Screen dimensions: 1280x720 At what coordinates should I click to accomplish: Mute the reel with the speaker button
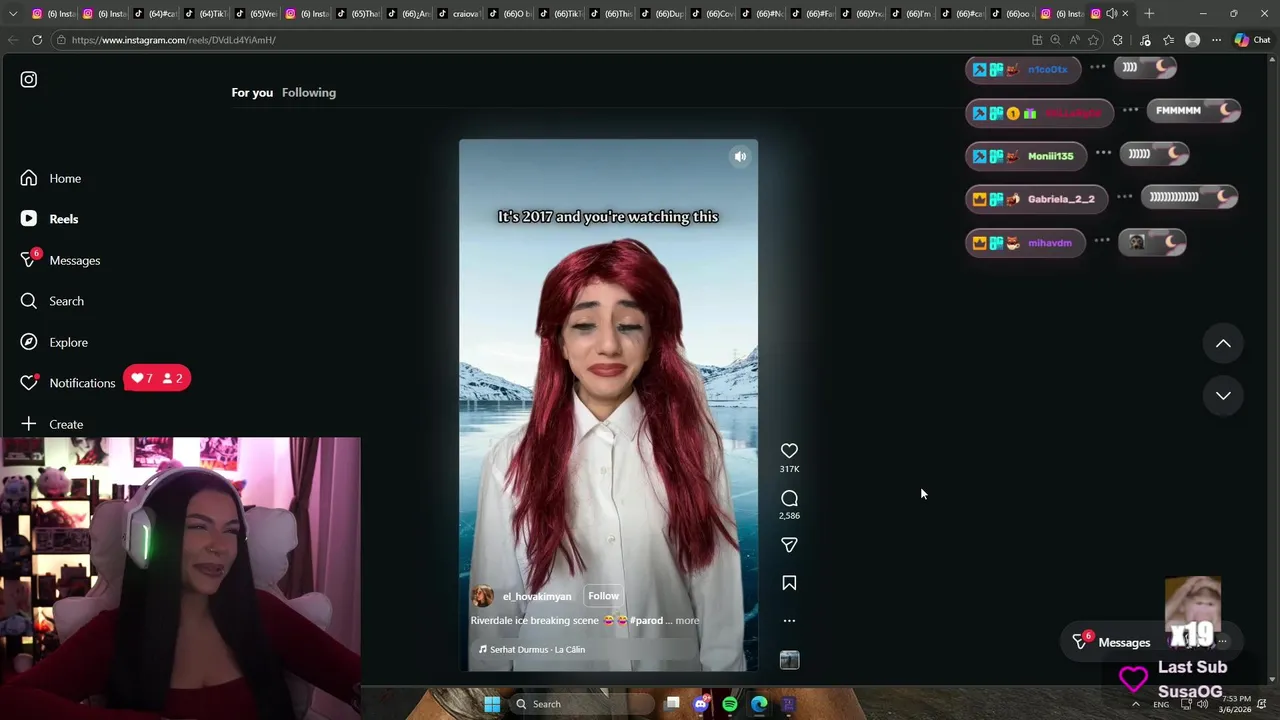click(740, 157)
